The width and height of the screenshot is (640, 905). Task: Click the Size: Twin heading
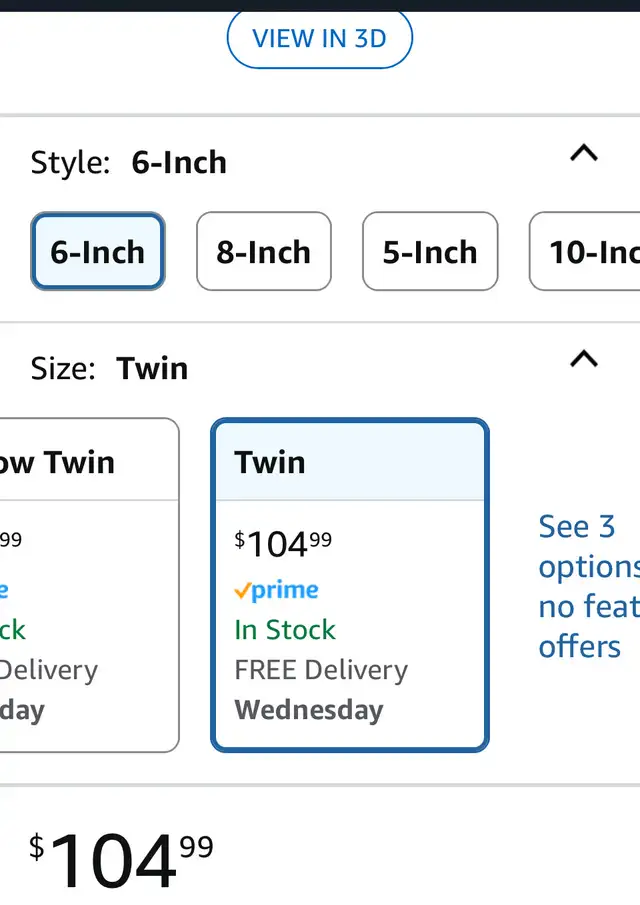[x=109, y=368]
